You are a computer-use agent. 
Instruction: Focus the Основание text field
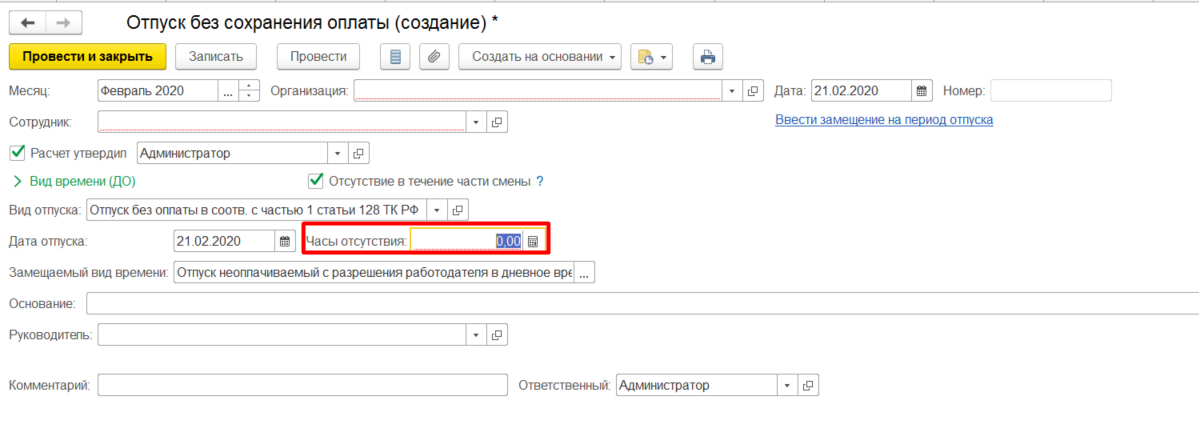(x=642, y=303)
